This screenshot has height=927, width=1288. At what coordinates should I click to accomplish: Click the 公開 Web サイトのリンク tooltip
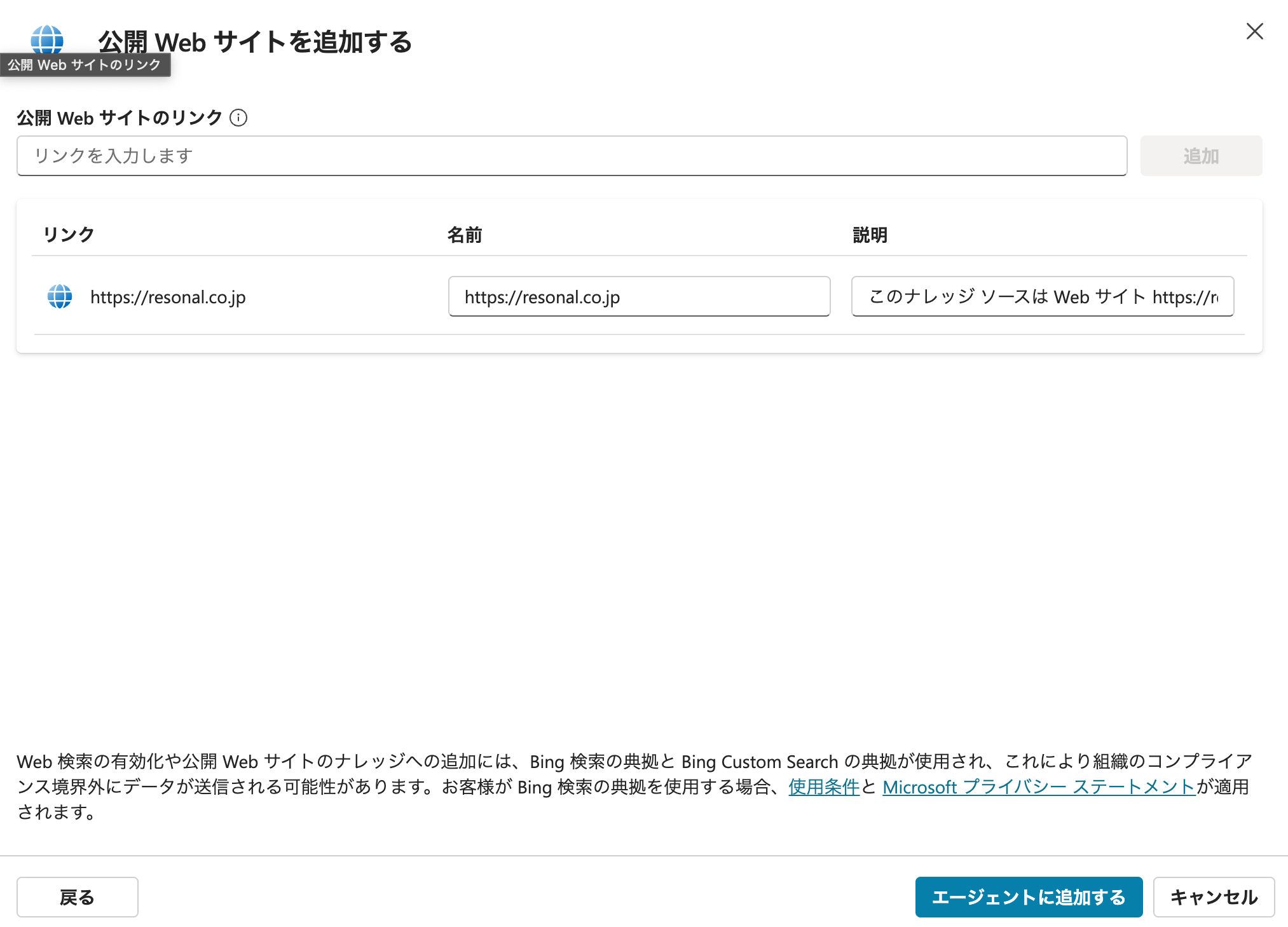pos(85,65)
